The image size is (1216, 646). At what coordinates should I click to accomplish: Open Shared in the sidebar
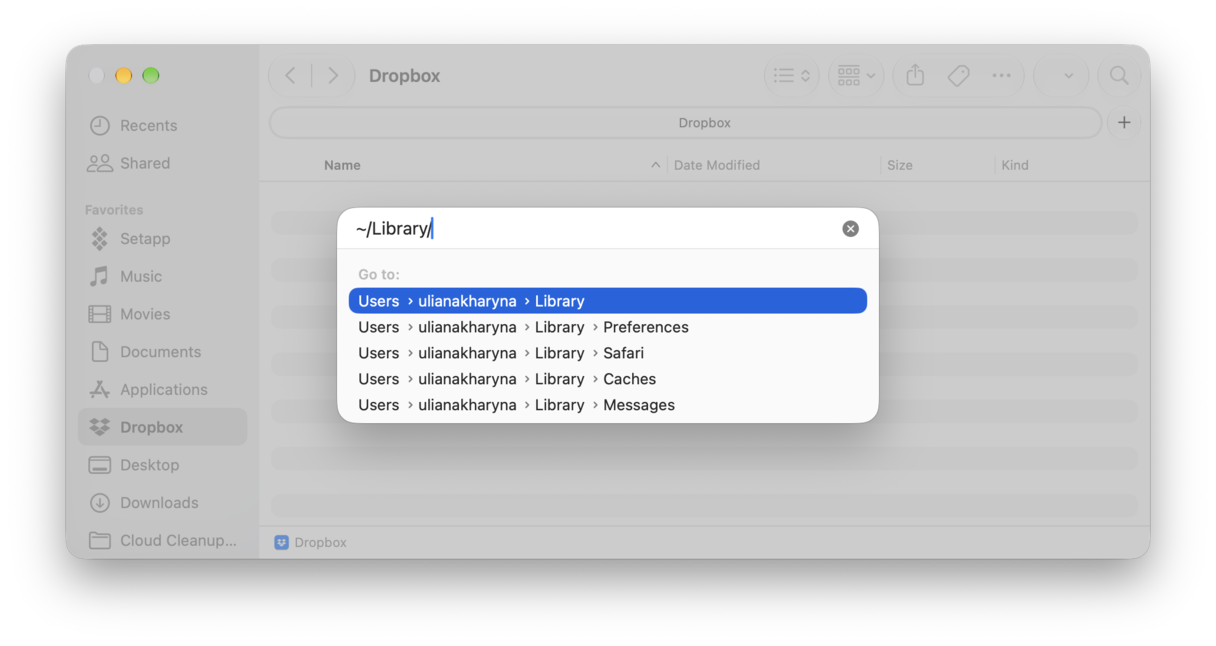tap(162, 164)
